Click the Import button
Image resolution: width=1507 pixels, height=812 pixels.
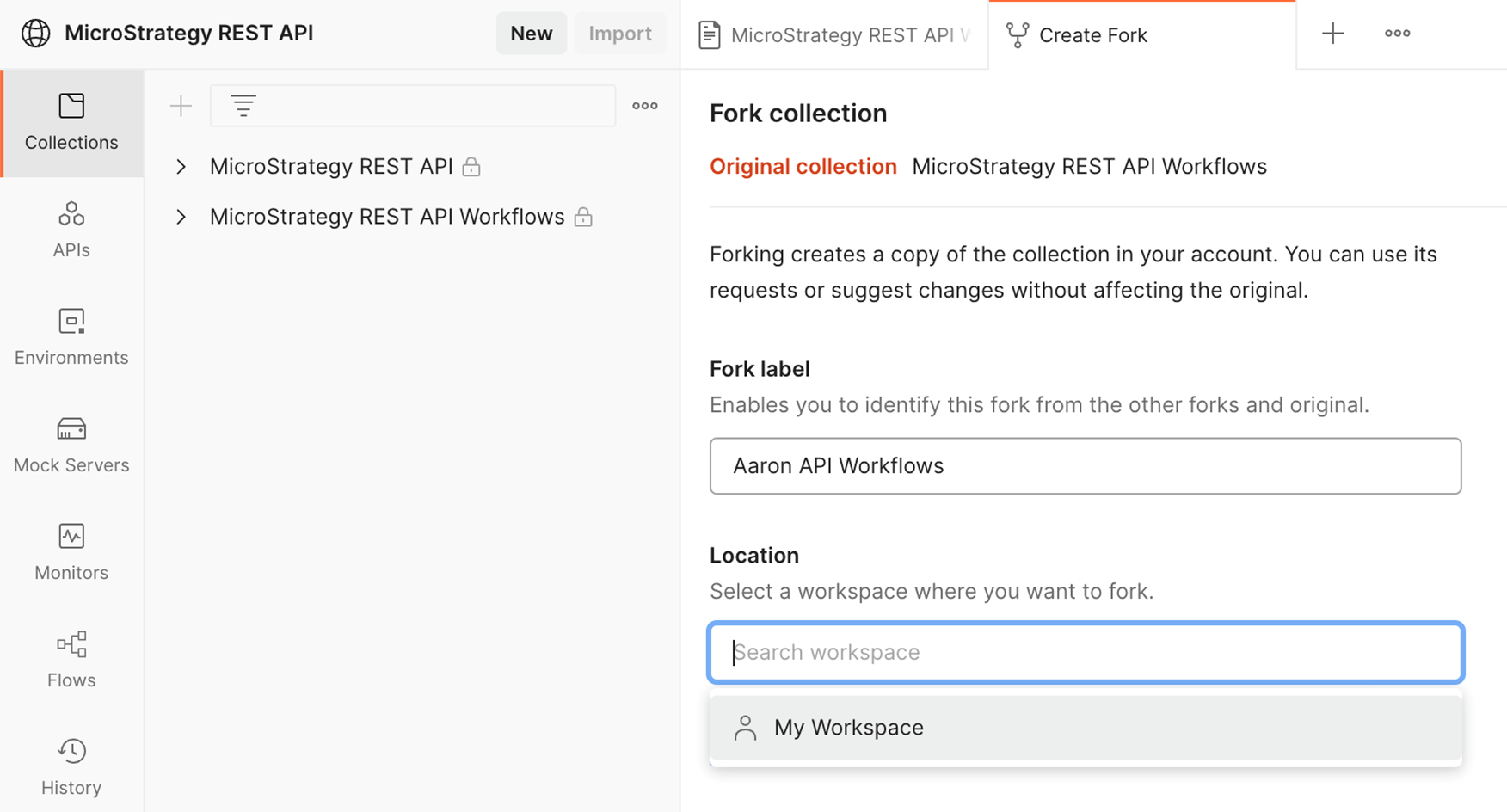[x=619, y=33]
